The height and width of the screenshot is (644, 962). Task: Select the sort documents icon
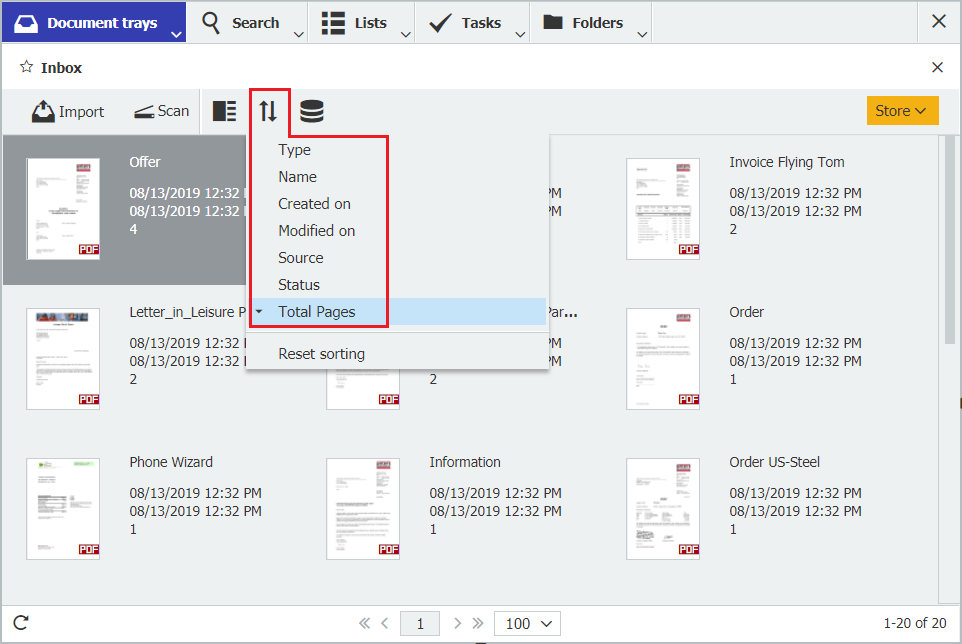(269, 111)
